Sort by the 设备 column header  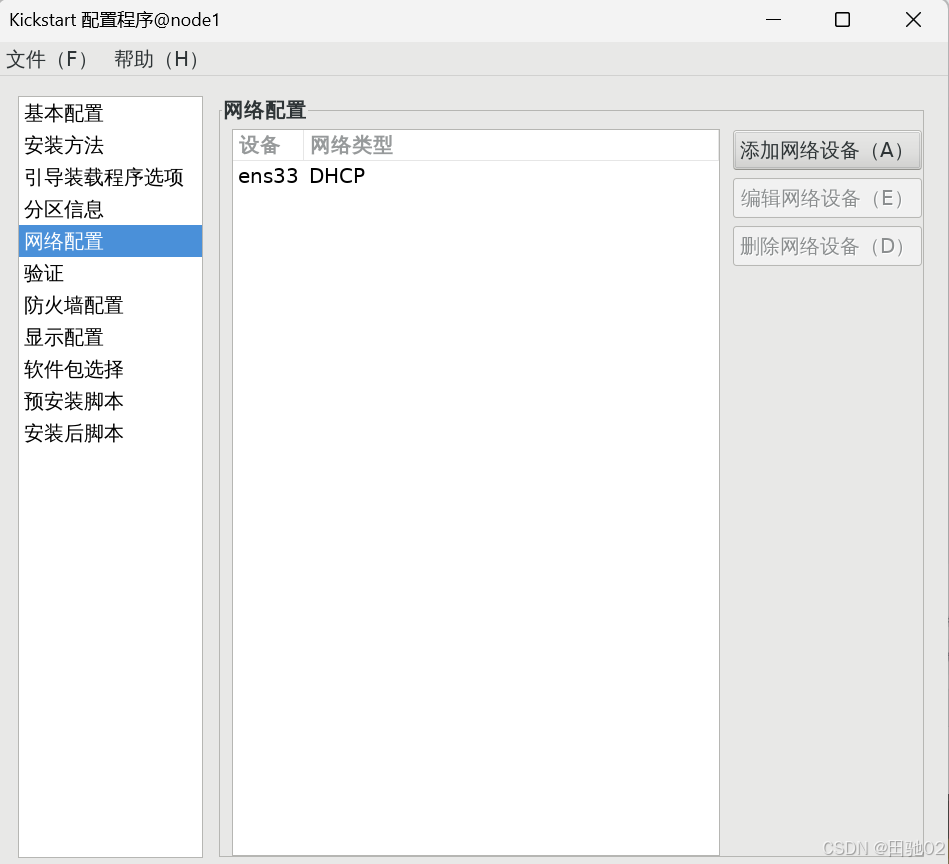coord(268,145)
